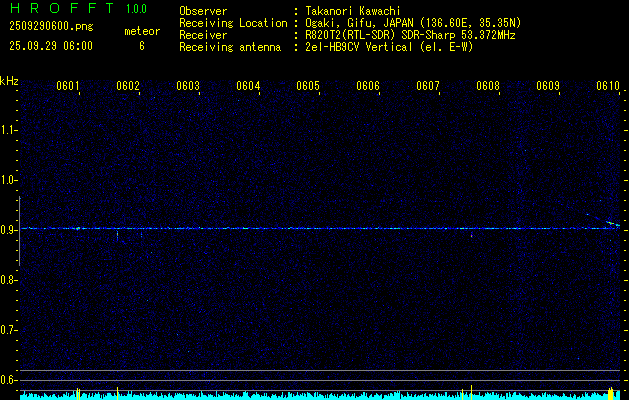
Task: Click the 1.0 kHz frequency label
Action: [8, 180]
